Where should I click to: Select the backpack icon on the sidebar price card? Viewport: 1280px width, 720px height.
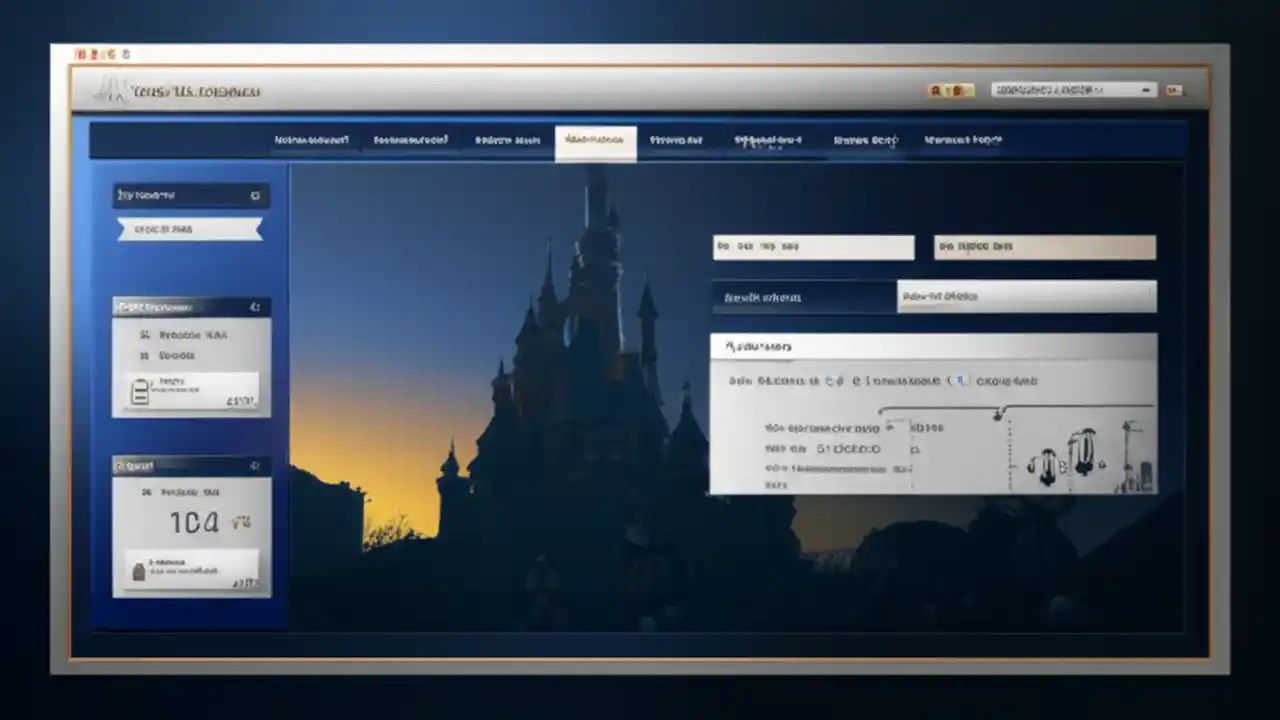(x=139, y=392)
